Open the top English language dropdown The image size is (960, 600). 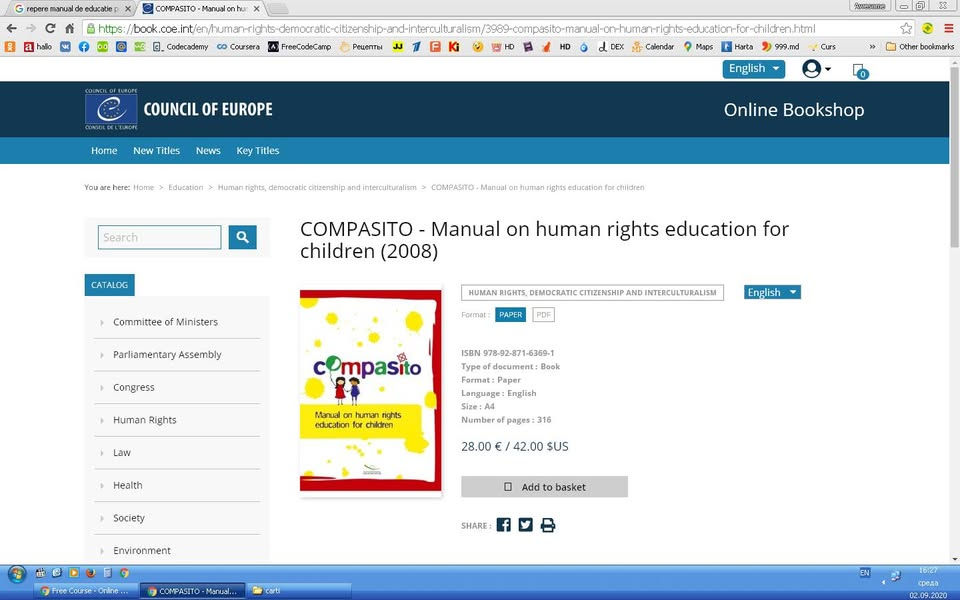click(x=753, y=69)
